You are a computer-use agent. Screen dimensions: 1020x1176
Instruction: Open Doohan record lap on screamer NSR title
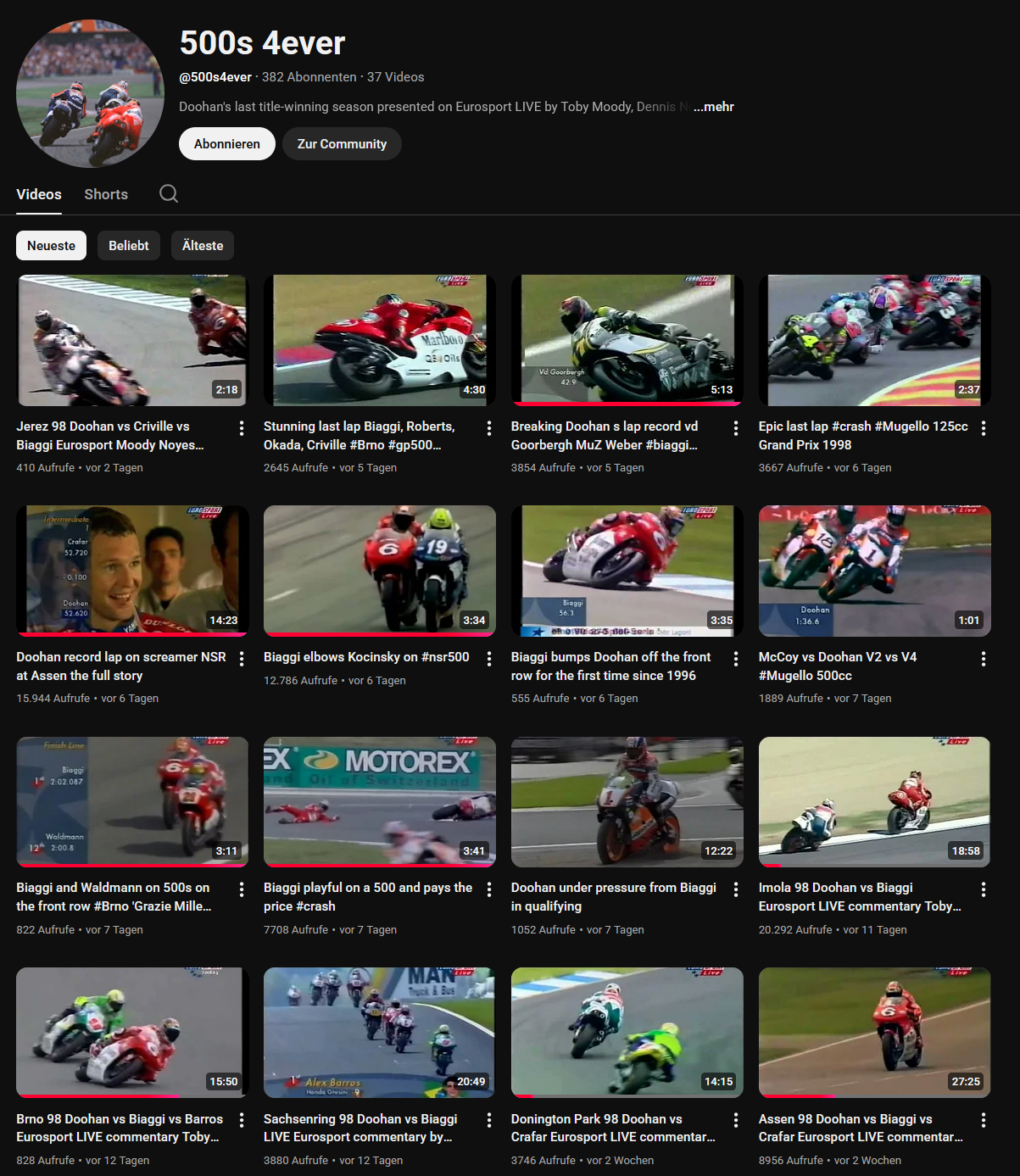coord(121,666)
